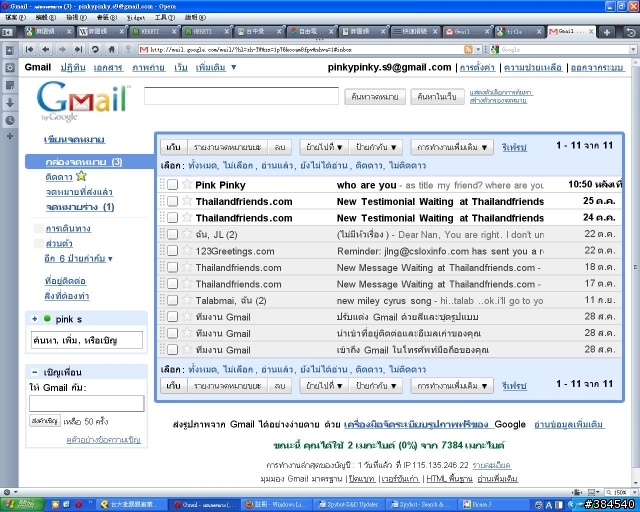Switch to the first browser tab
The height and width of the screenshot is (512, 640).
pos(48,31)
